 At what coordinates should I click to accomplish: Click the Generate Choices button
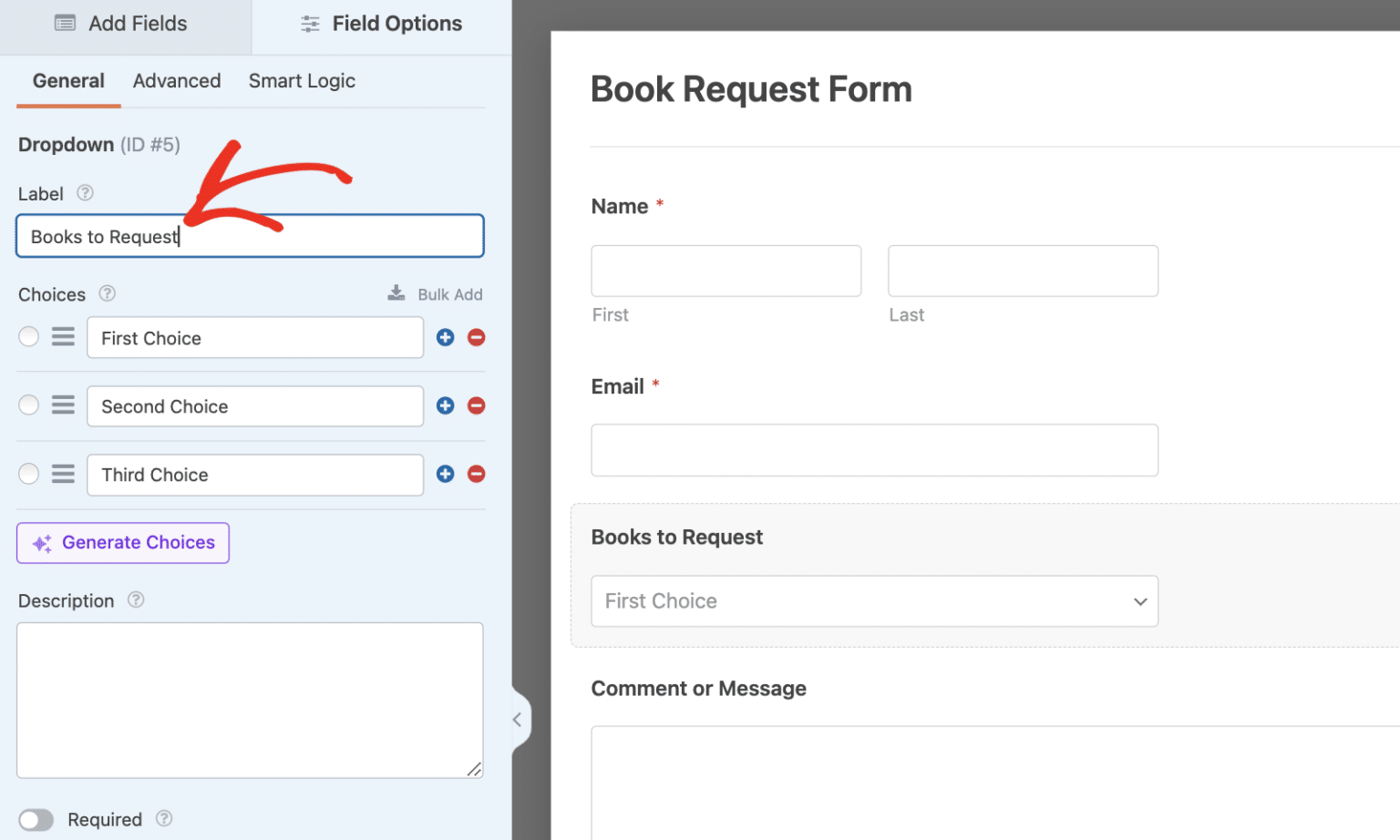(122, 543)
